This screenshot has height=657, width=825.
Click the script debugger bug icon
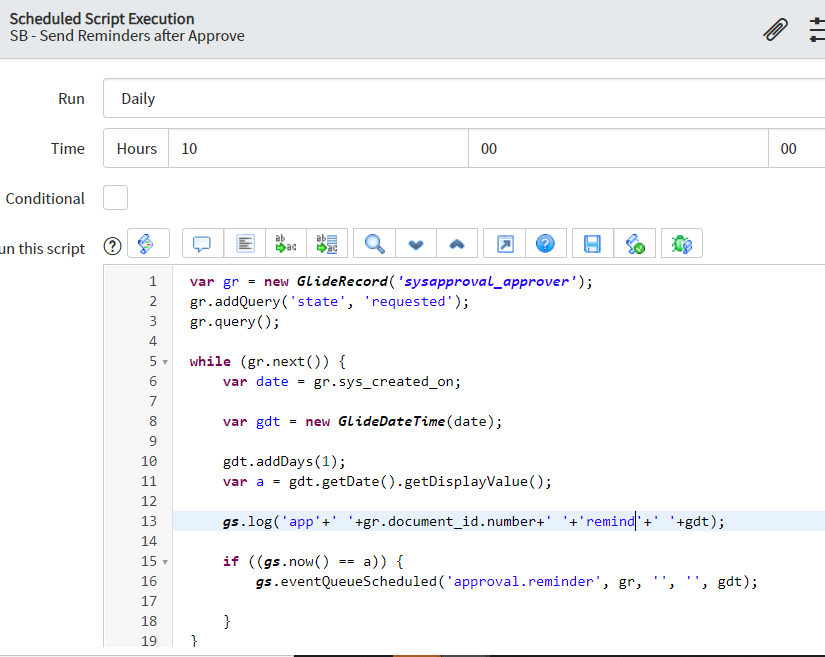(682, 244)
